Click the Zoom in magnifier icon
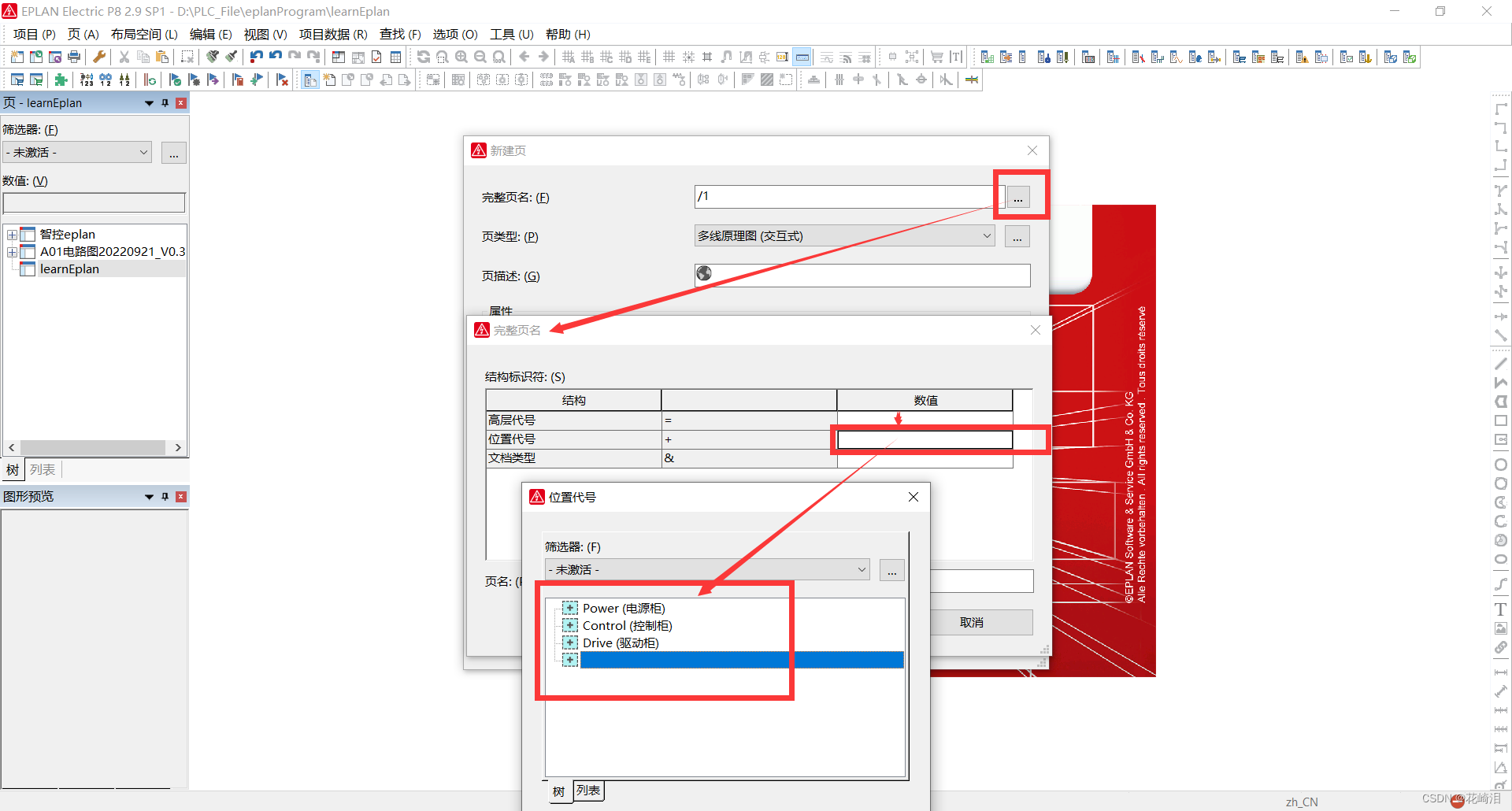The height and width of the screenshot is (811, 1512). [461, 57]
